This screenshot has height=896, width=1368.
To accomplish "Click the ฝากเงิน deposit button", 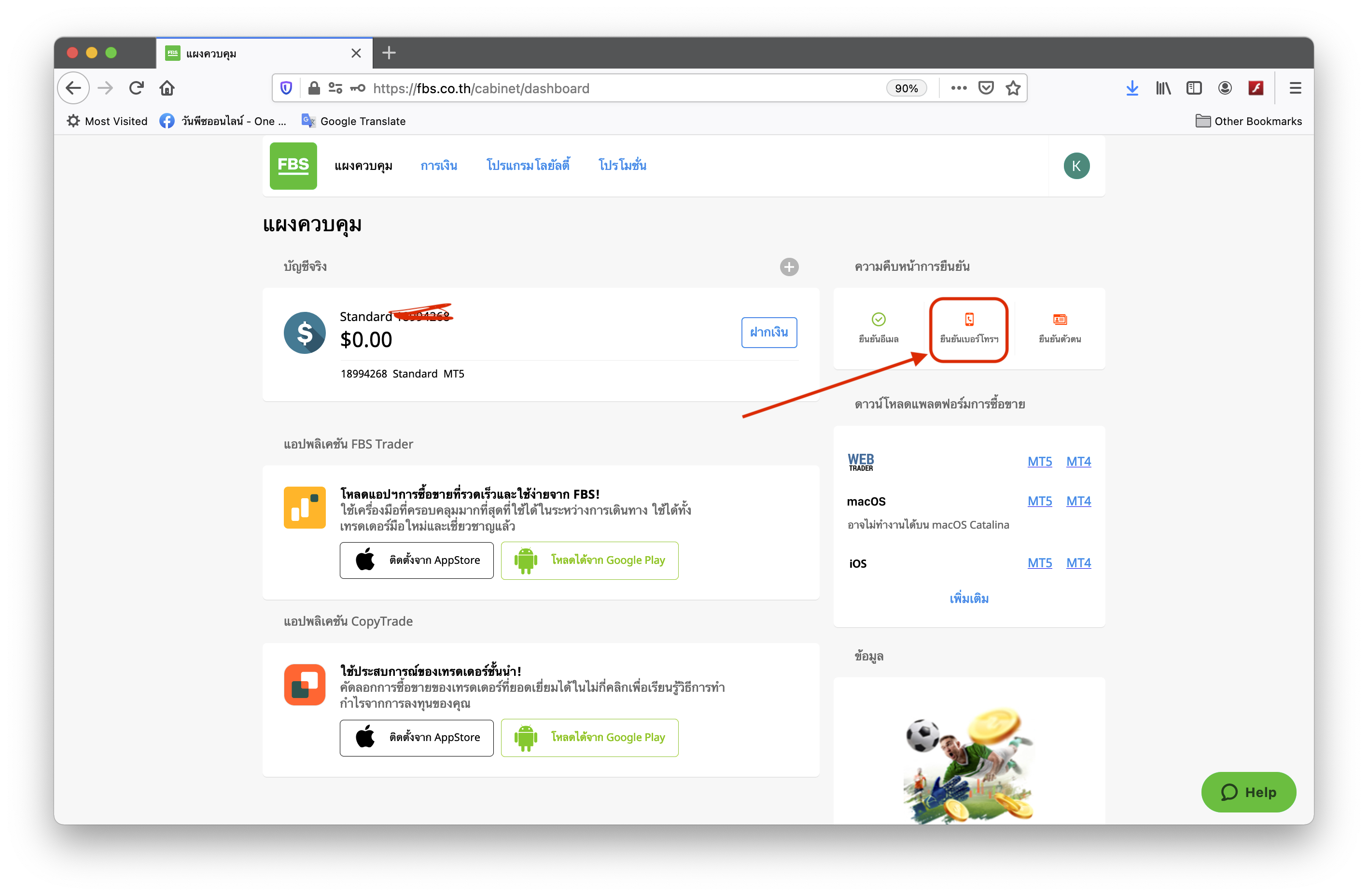I will [x=769, y=332].
